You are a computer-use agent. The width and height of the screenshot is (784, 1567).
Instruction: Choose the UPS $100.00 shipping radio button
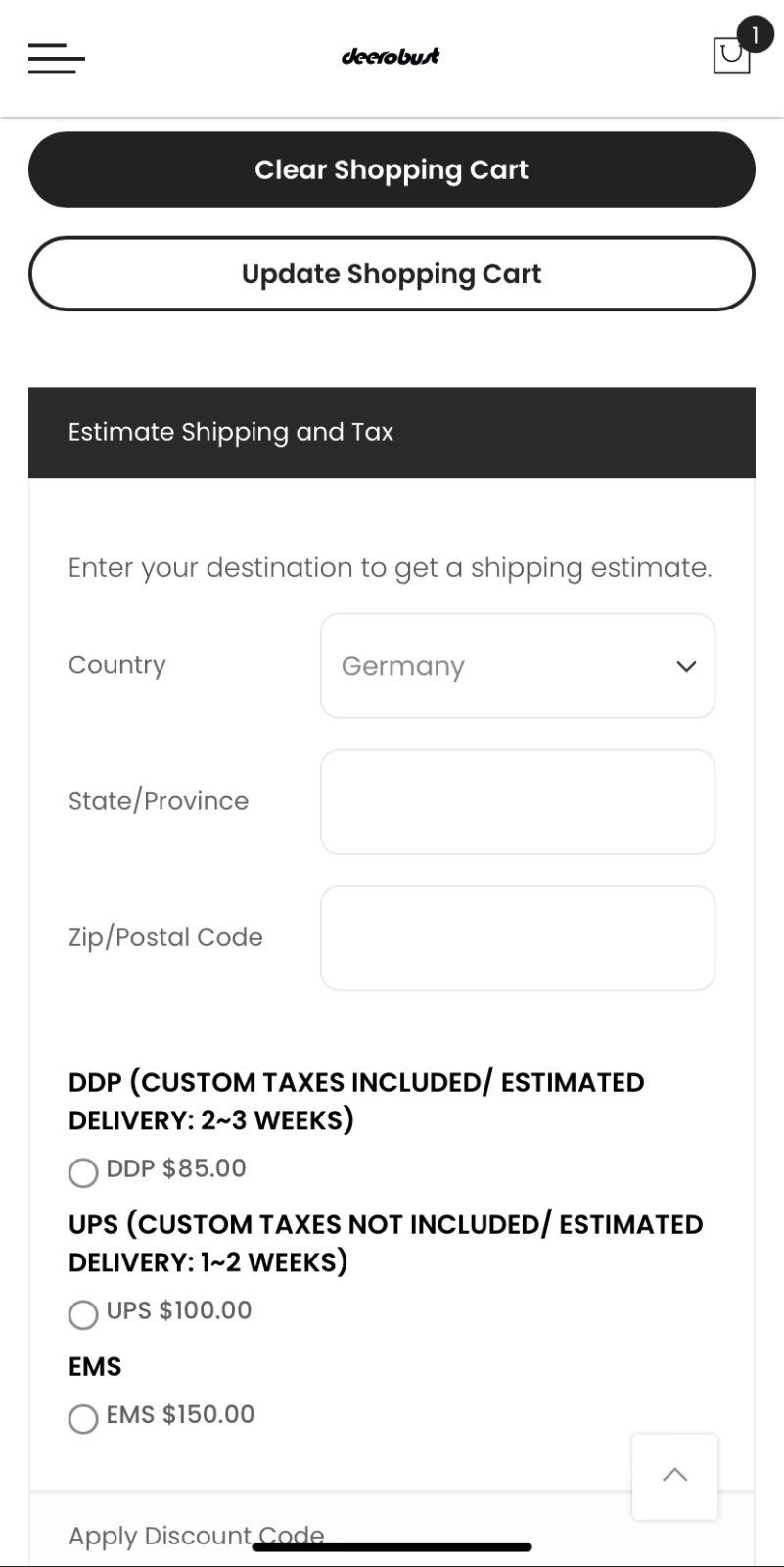point(83,1314)
